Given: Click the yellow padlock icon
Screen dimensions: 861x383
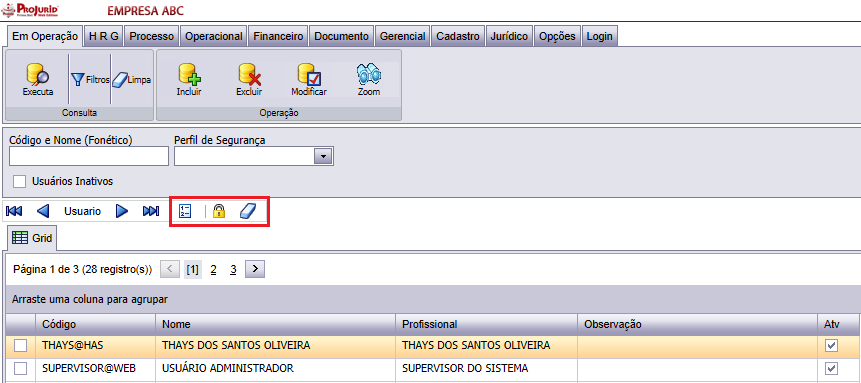Looking at the screenshot, I should (x=219, y=211).
